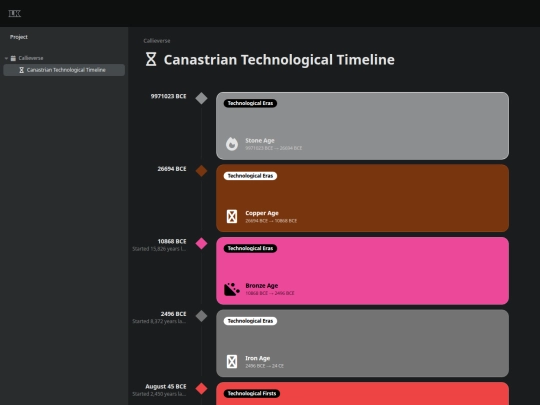Click Technological Eras tag on Copper Age card

point(250,176)
